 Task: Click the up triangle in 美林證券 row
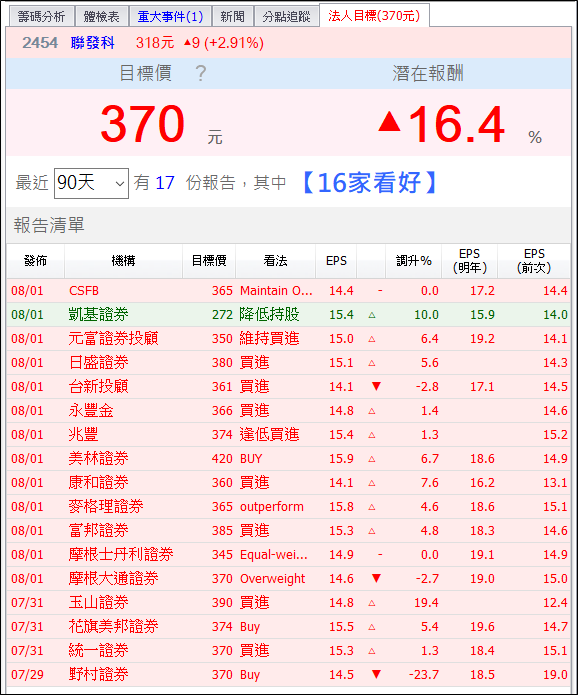tap(372, 459)
